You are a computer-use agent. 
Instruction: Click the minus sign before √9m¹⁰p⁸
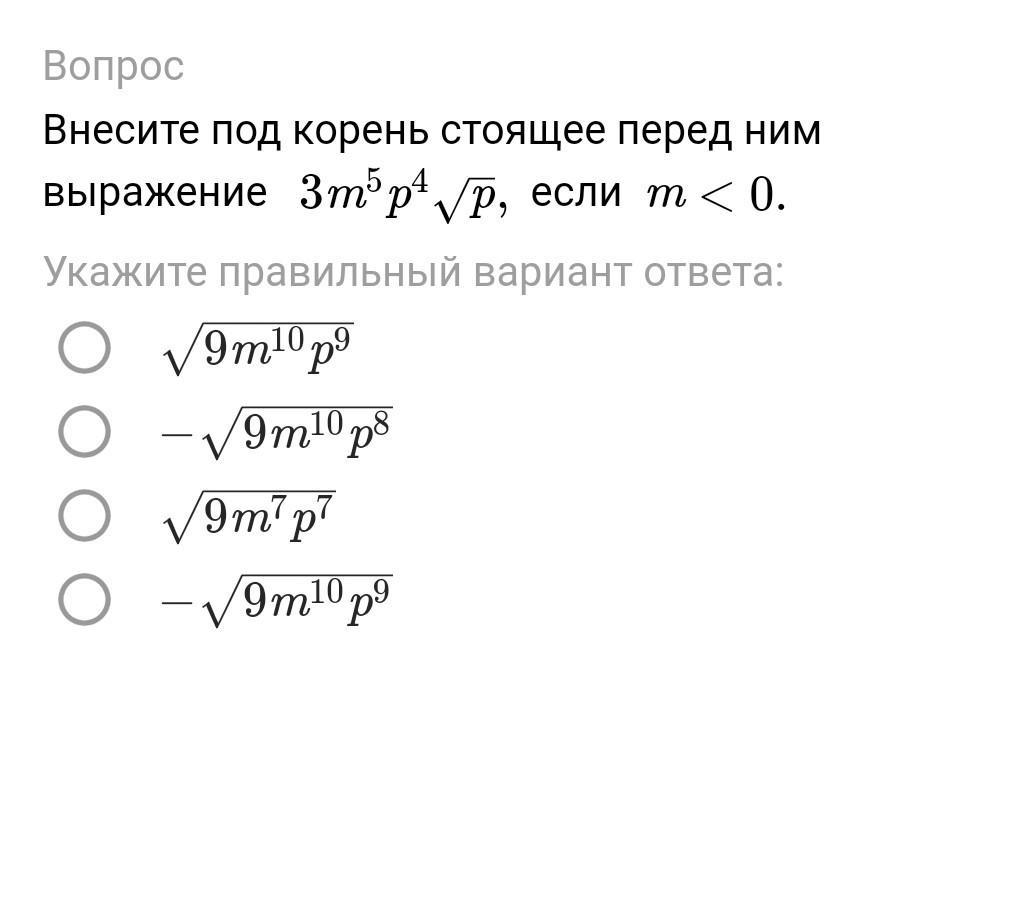tap(177, 435)
